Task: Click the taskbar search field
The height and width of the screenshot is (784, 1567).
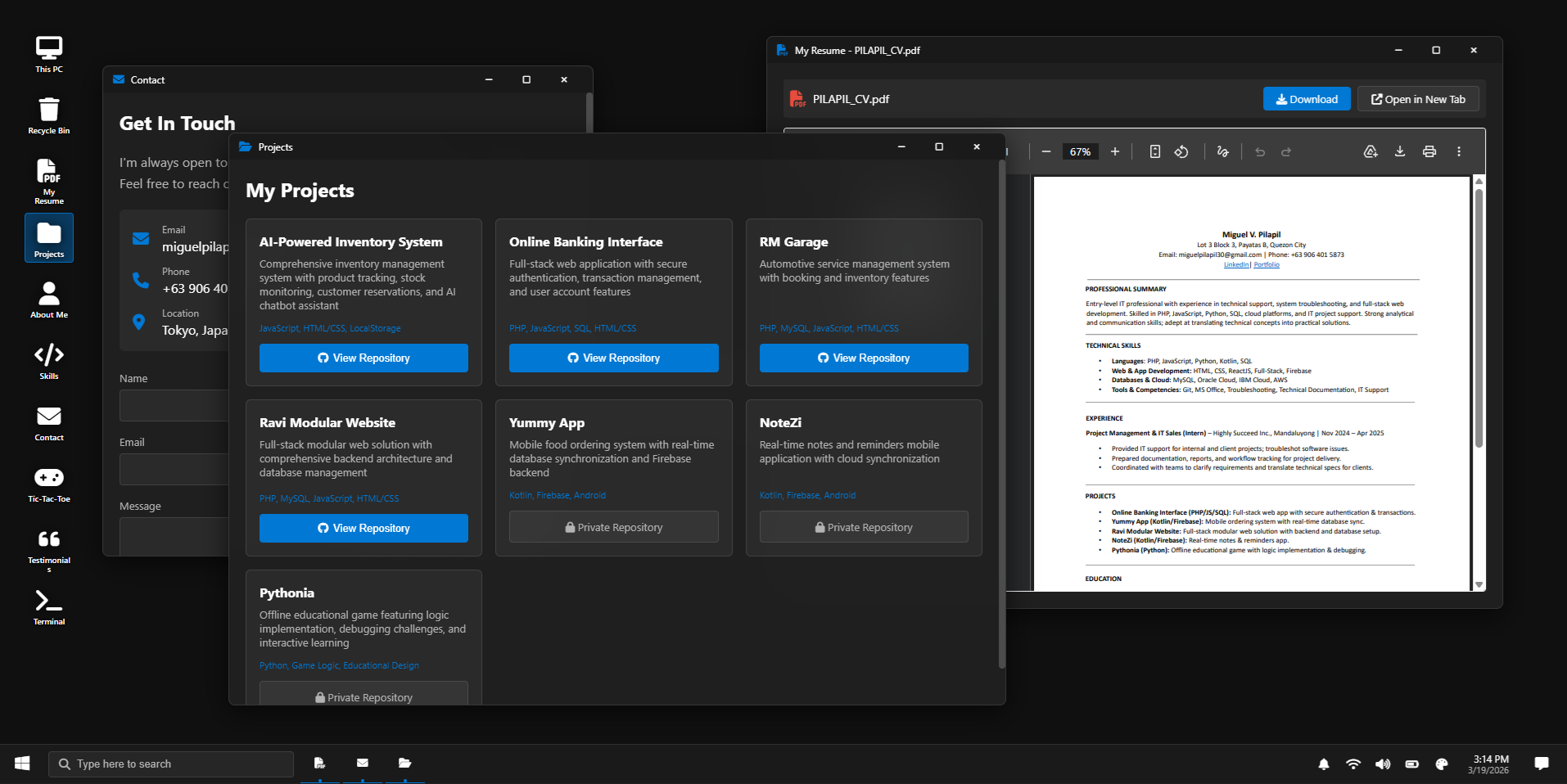Action: (171, 764)
